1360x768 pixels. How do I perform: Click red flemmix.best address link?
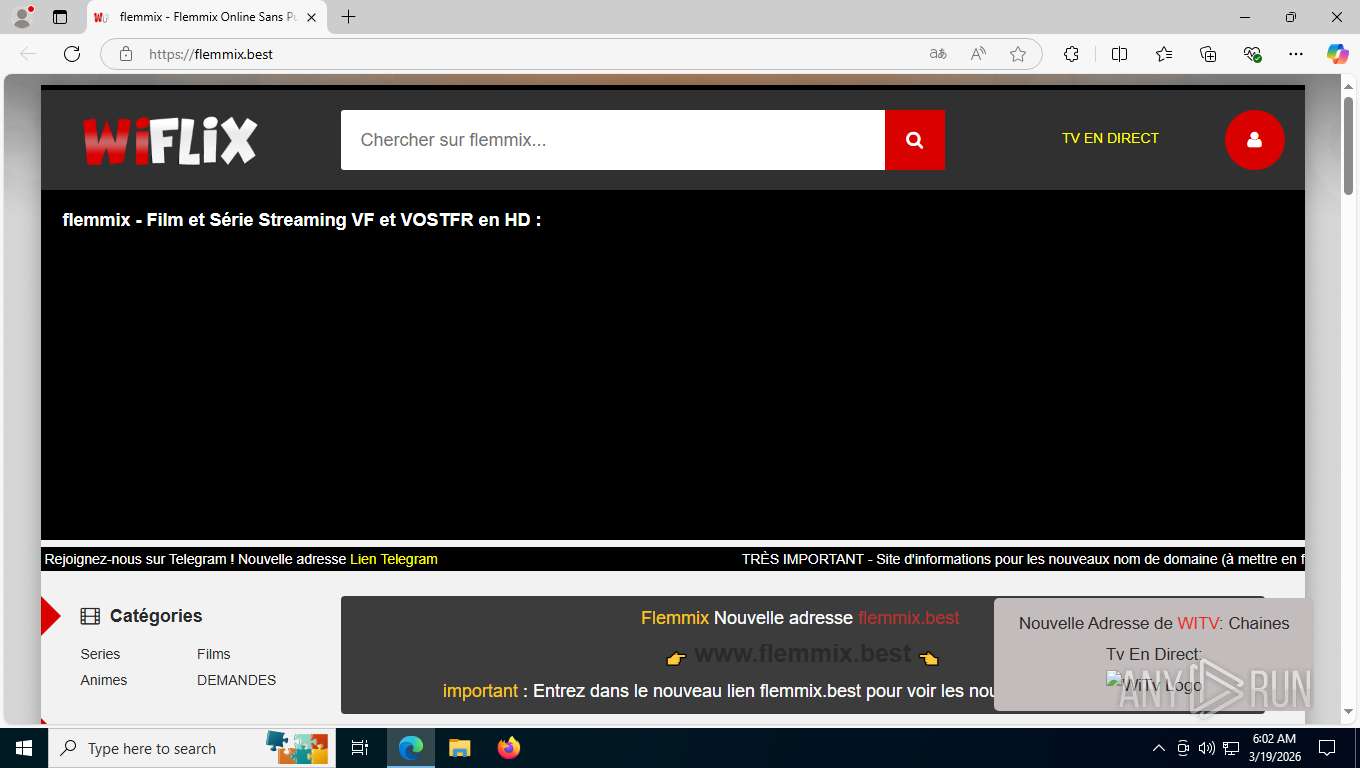(x=908, y=618)
